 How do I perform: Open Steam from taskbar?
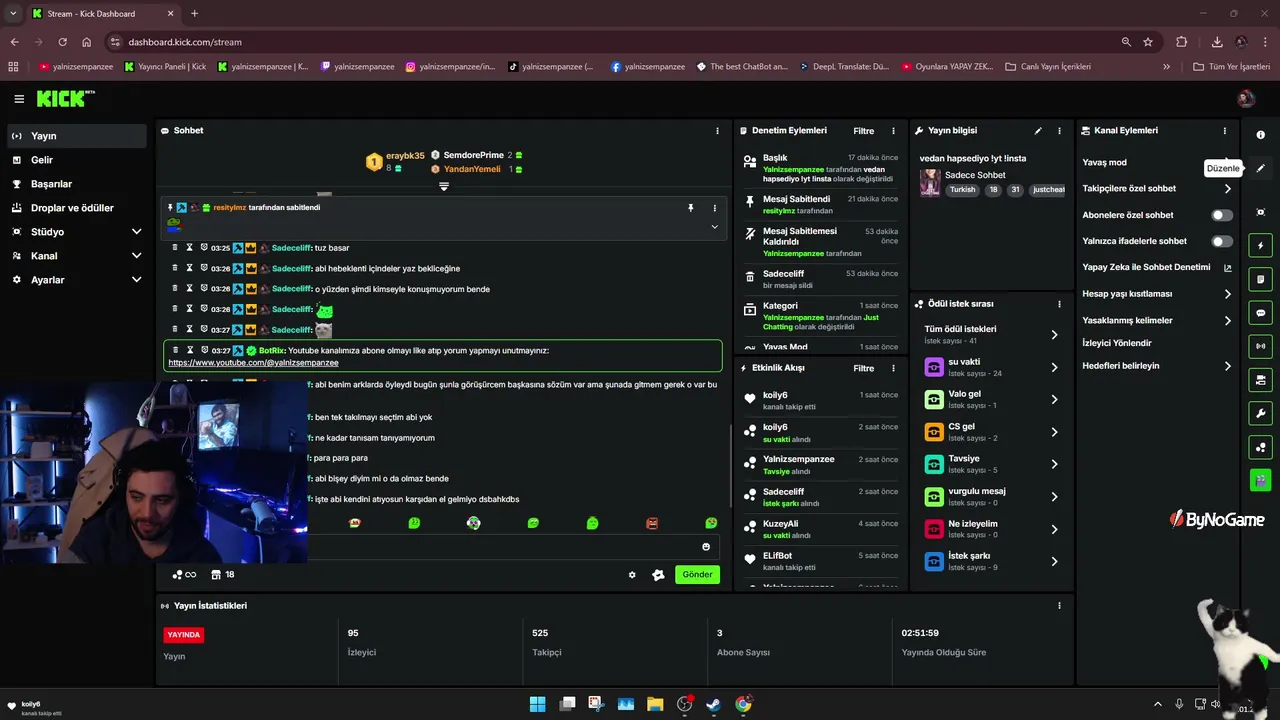point(713,704)
